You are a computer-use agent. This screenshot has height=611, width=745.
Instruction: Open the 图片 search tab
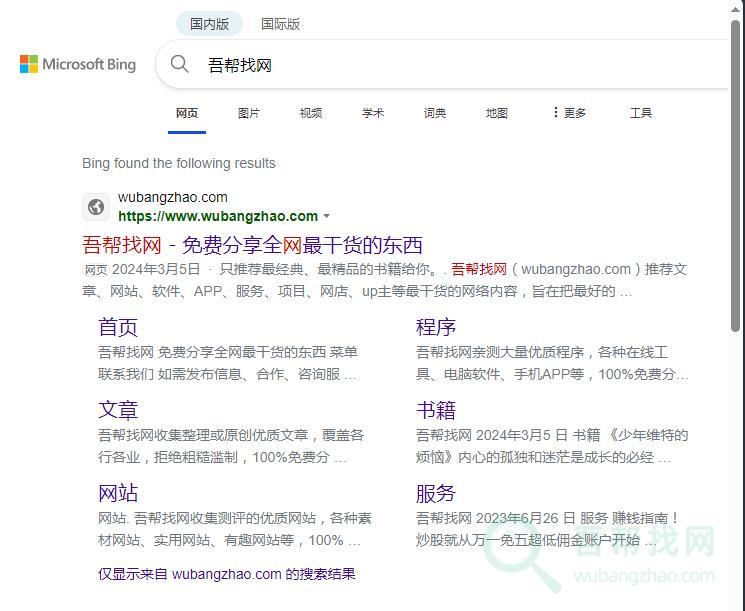(249, 113)
